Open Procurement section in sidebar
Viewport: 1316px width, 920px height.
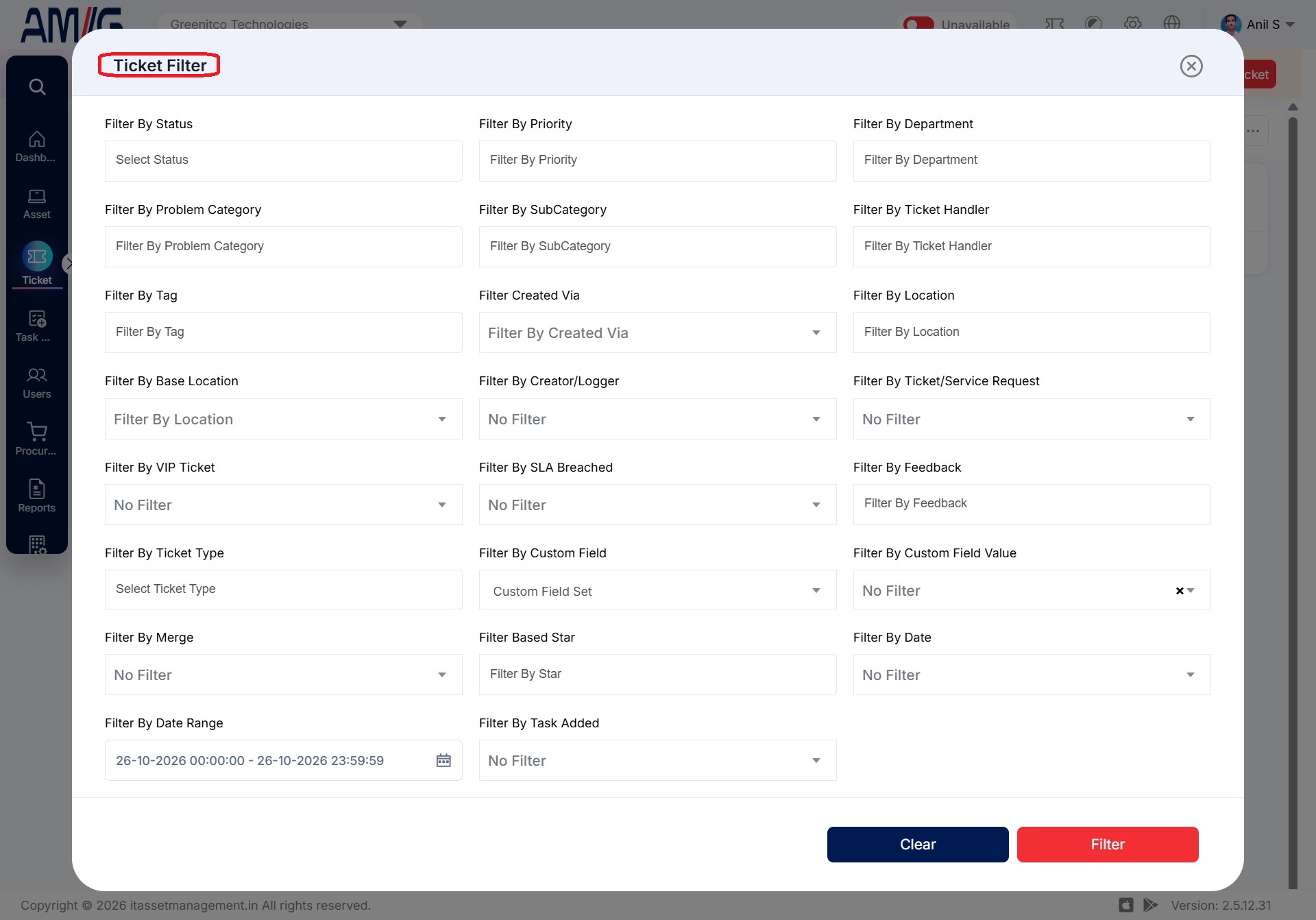coord(36,439)
